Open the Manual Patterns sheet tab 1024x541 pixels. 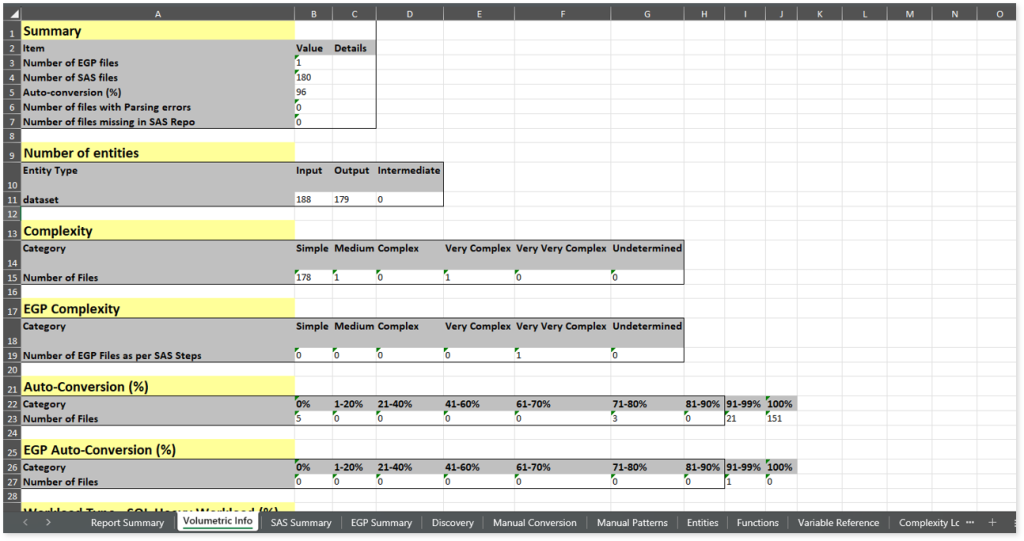631,522
